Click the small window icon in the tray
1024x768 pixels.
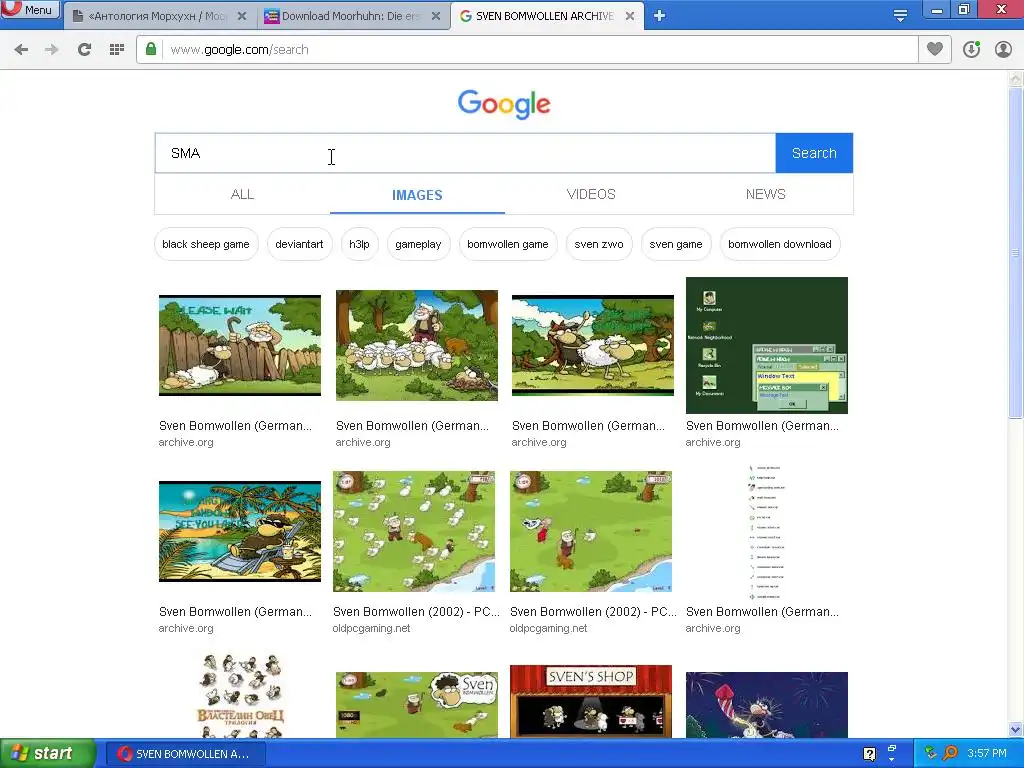click(891, 748)
